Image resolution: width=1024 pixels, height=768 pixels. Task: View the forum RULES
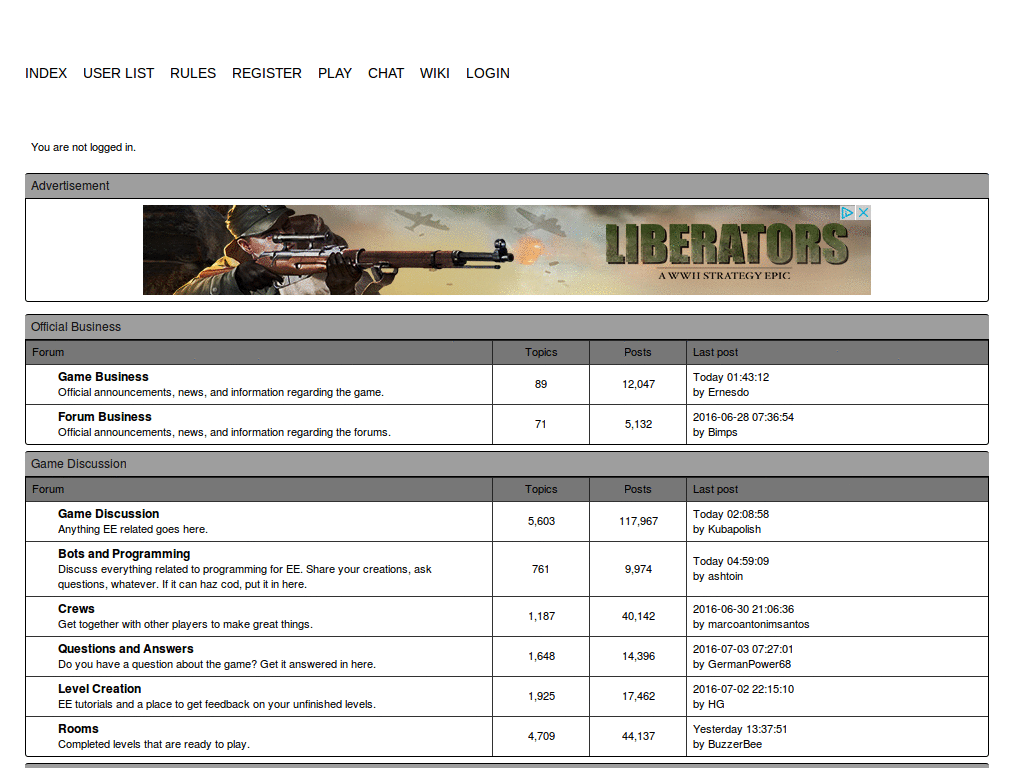click(193, 73)
